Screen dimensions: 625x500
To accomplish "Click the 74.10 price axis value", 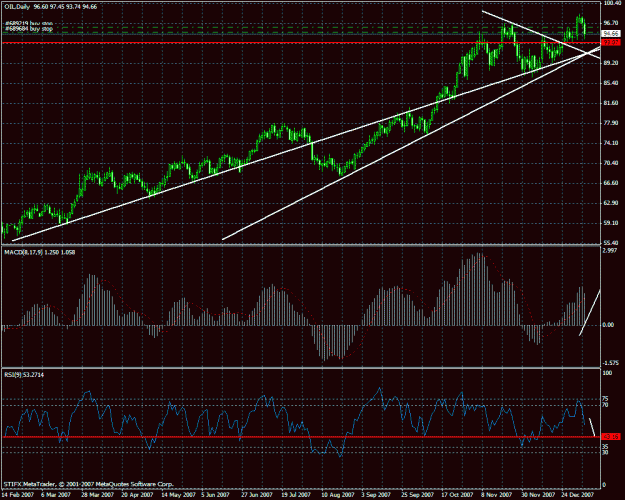I will click(x=611, y=143).
